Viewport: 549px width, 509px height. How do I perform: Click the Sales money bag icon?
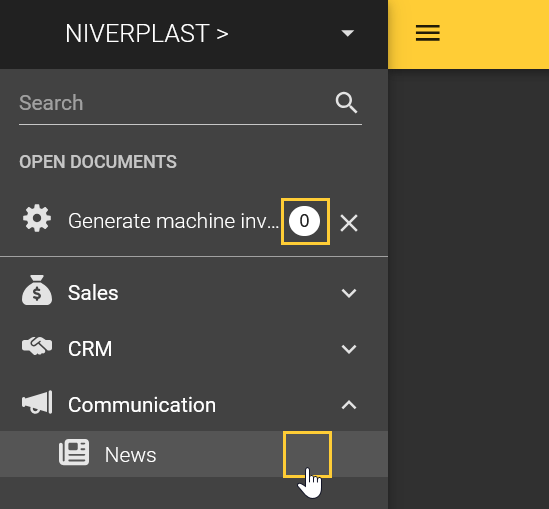pos(37,290)
